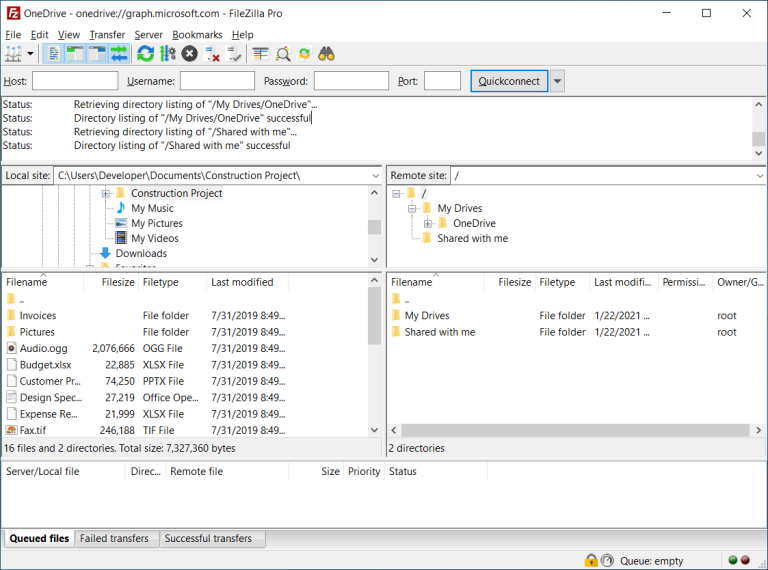Screen dimensions: 768x570
Task: Toggle synchronized browsing
Action: click(x=305, y=54)
